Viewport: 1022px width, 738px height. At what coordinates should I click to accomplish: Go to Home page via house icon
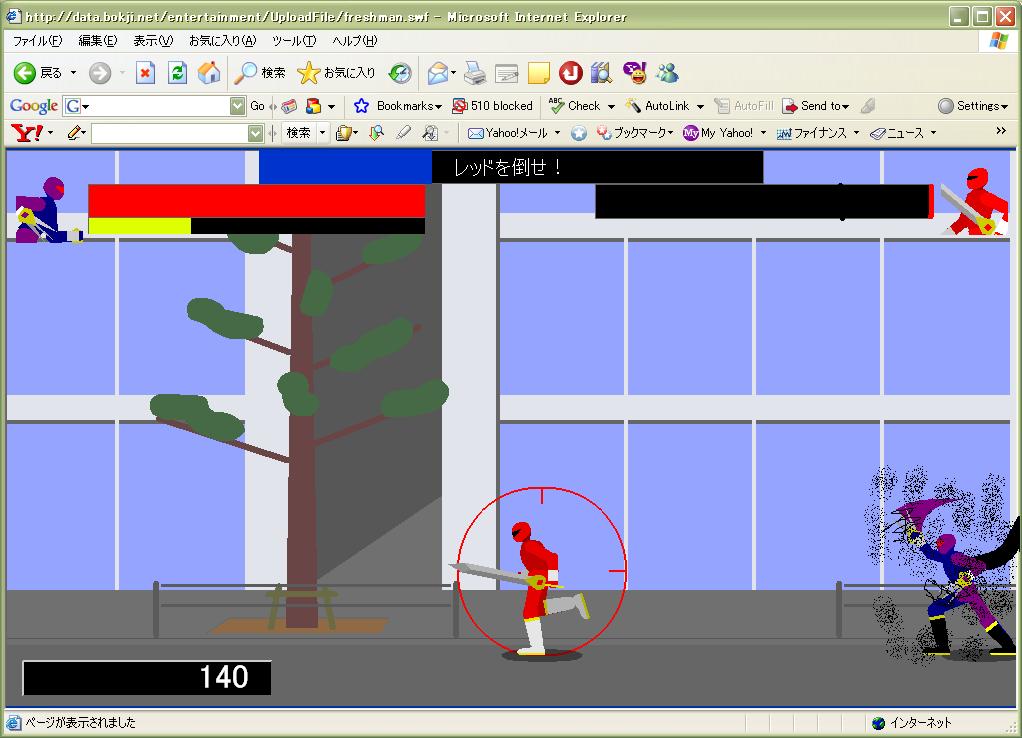(x=209, y=73)
